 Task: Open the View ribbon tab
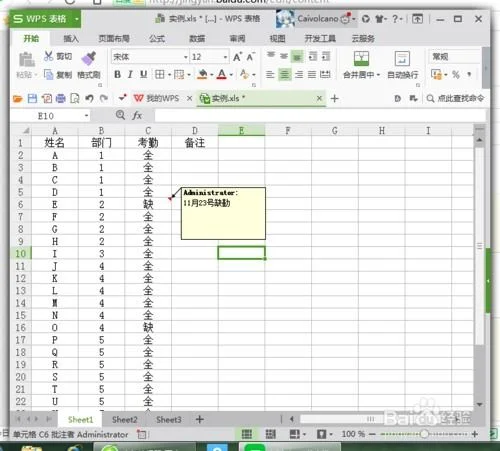click(277, 38)
